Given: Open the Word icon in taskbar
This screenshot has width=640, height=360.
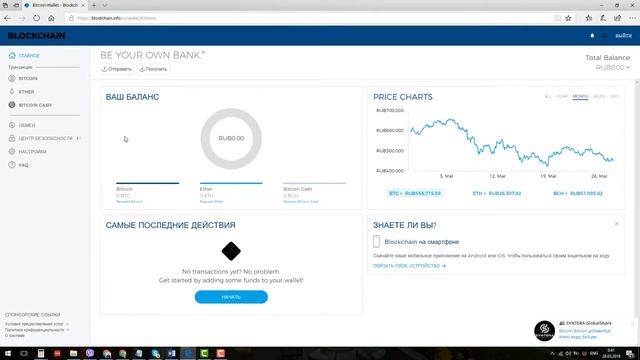Looking at the screenshot, I should [x=171, y=353].
